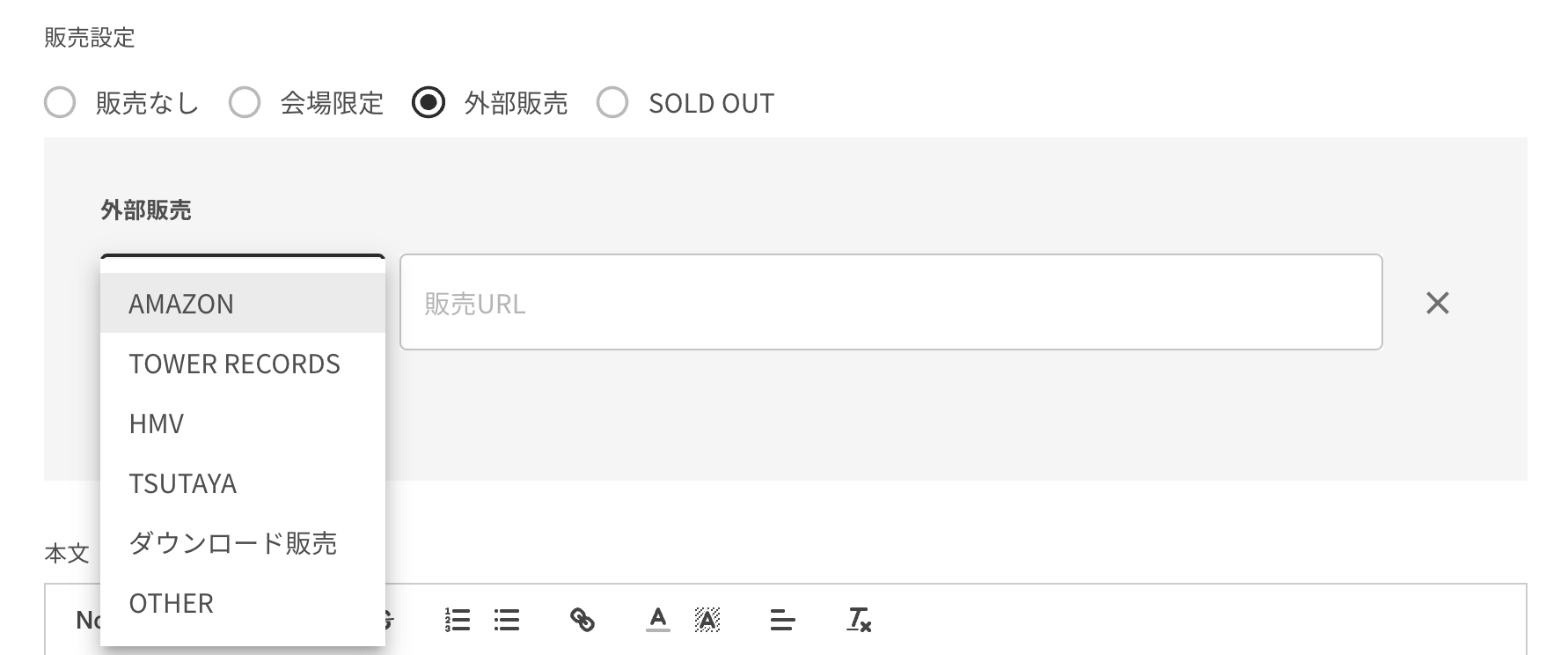The width and height of the screenshot is (1568, 655).
Task: Clear text formatting in the editor
Action: click(x=859, y=620)
